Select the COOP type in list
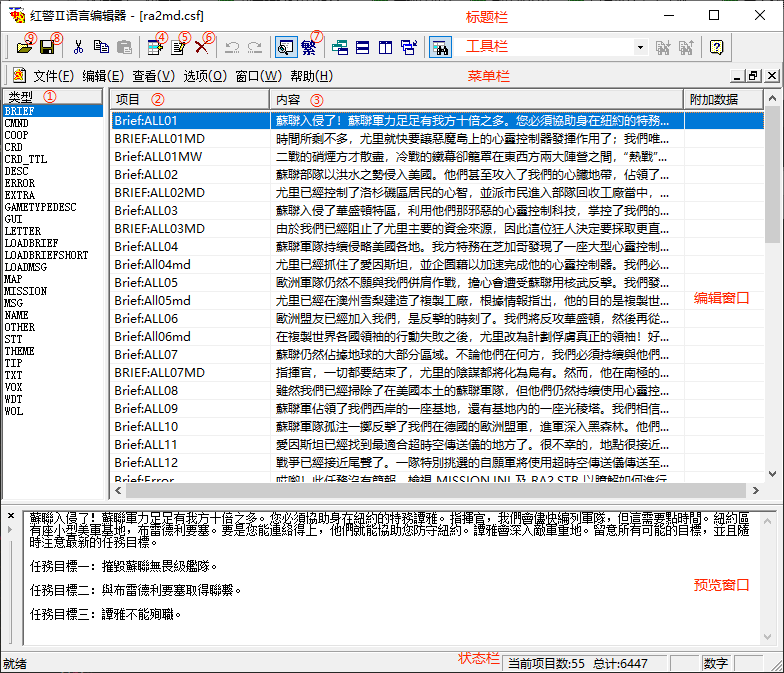Screen dimensions: 784x673 tap(16, 136)
